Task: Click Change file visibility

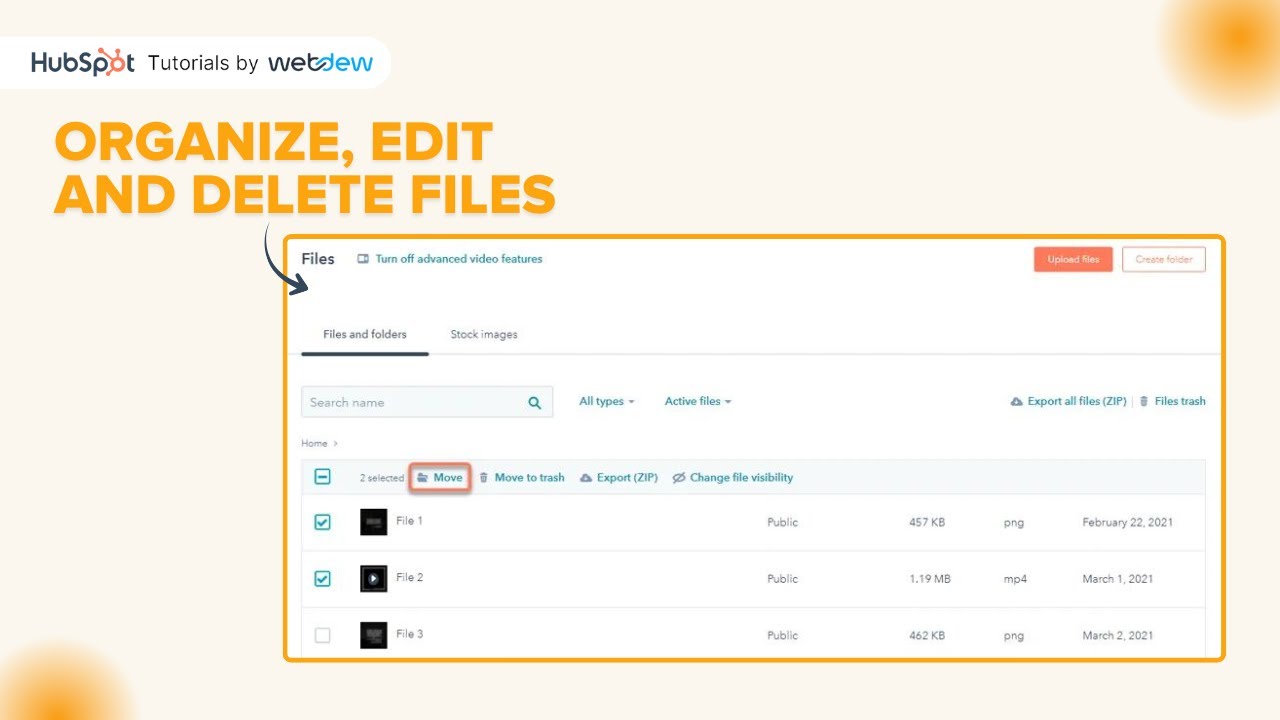Action: (733, 478)
